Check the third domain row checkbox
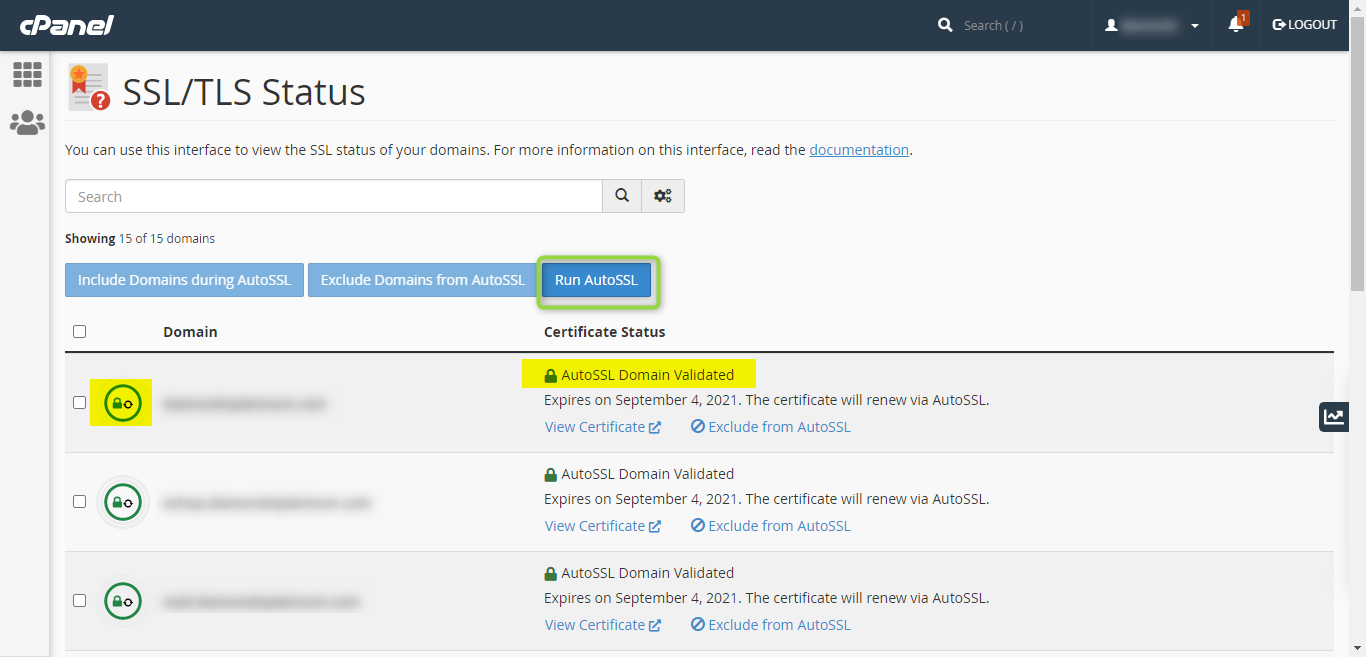The height and width of the screenshot is (657, 1366). [80, 600]
